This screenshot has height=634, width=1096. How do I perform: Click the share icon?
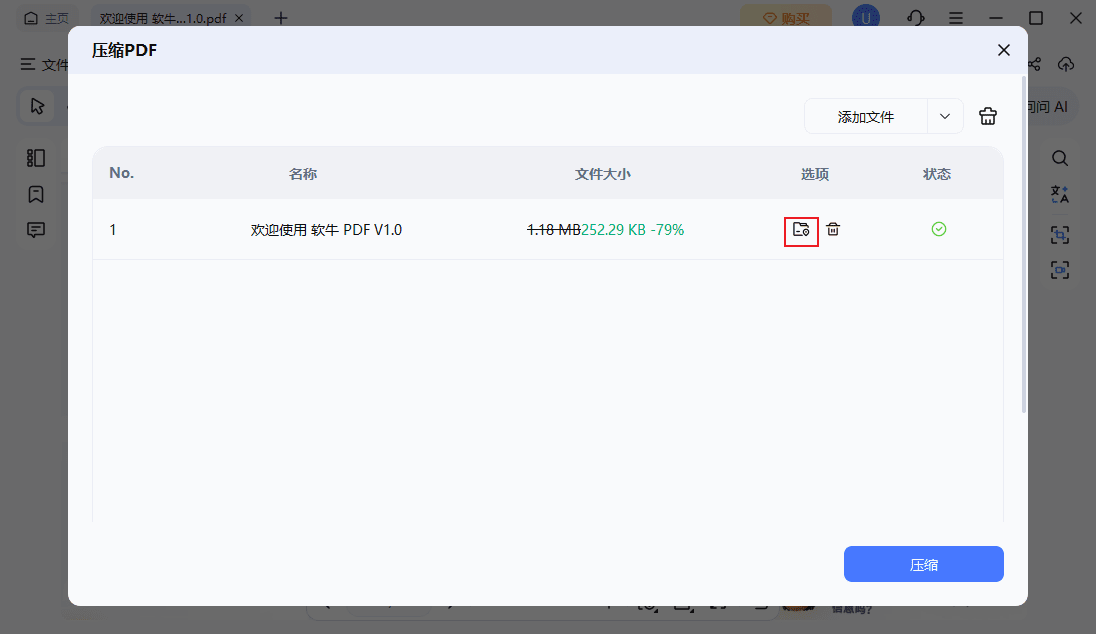tap(1034, 64)
